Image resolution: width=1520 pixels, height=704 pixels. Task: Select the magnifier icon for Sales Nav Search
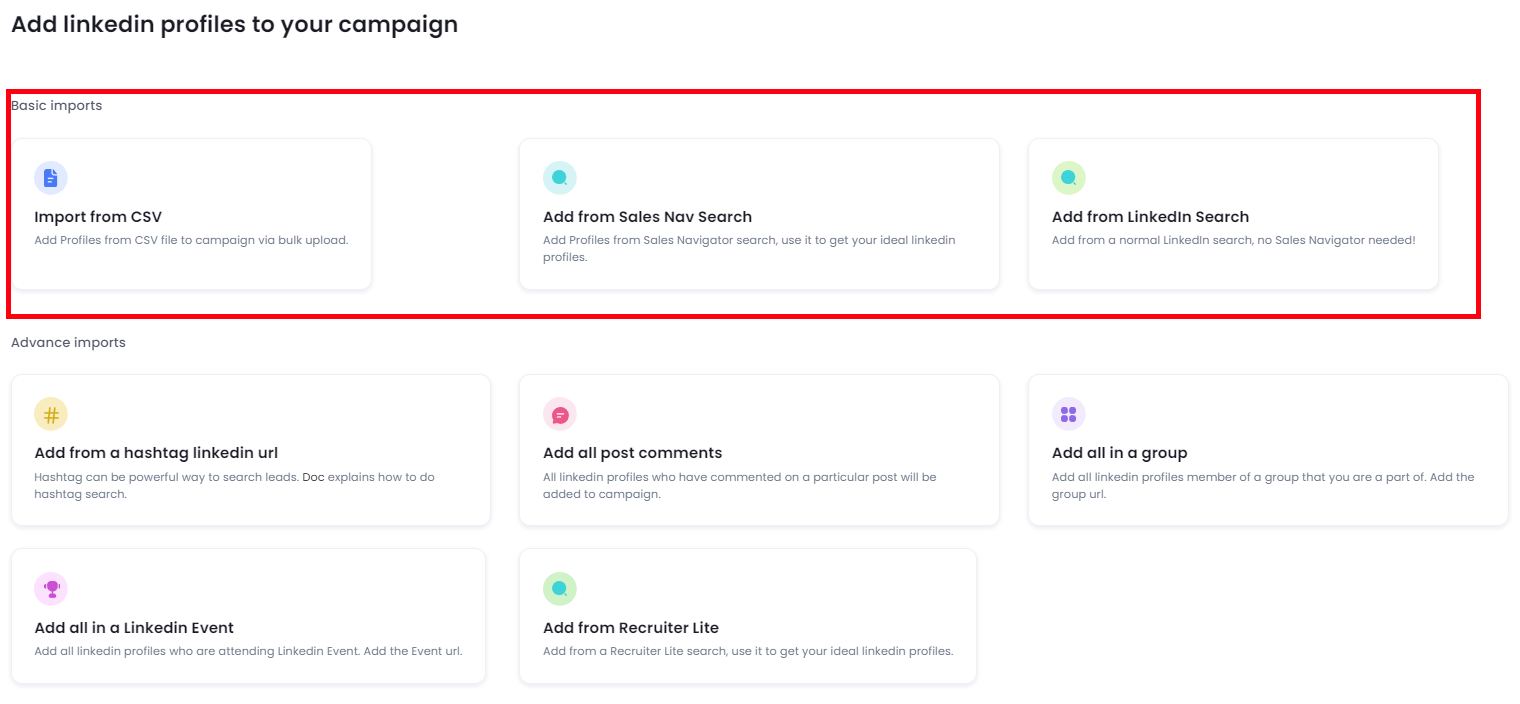pos(559,177)
